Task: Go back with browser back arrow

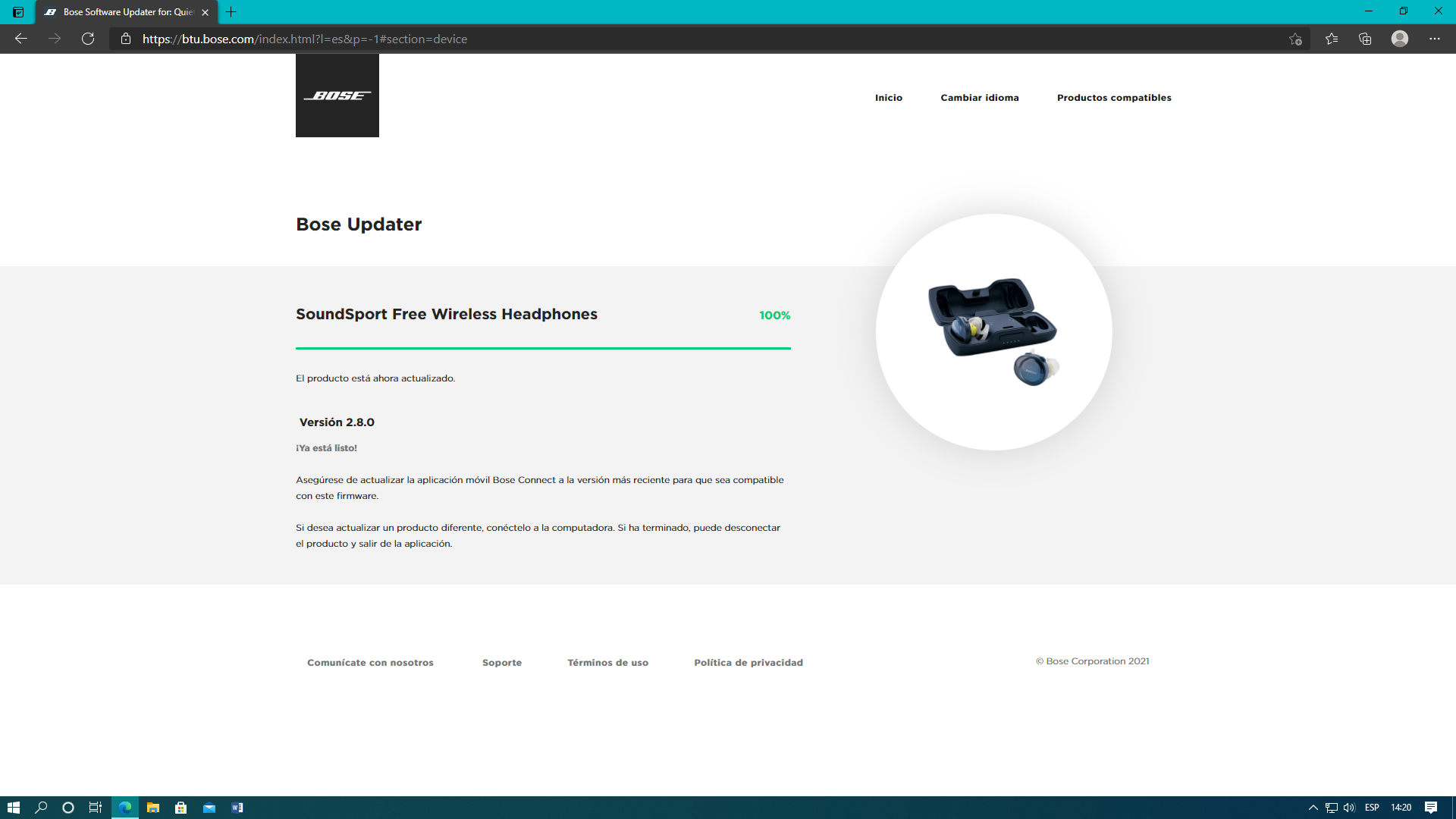Action: click(21, 39)
